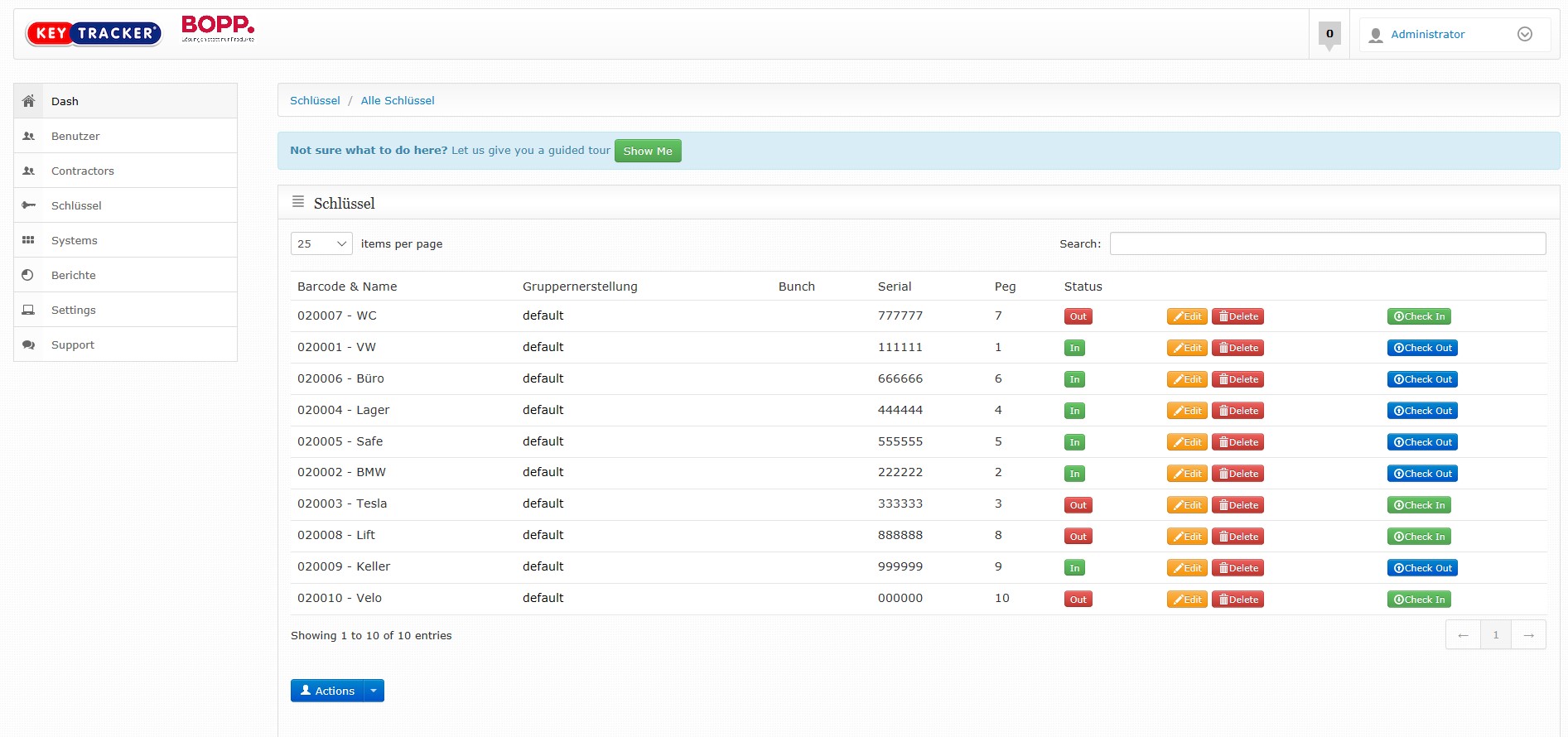Open Contractors menu item
Viewport: 1568px width, 737px height.
coord(126,171)
